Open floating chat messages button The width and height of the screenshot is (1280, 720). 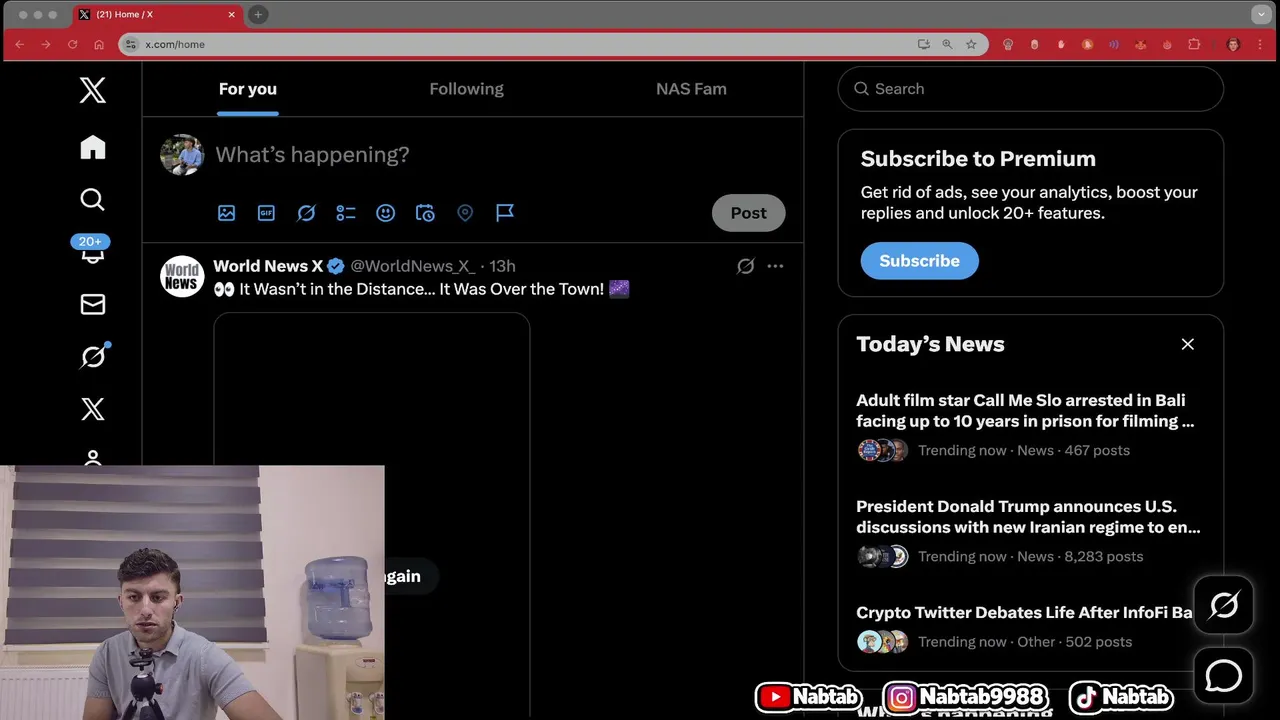click(1224, 676)
